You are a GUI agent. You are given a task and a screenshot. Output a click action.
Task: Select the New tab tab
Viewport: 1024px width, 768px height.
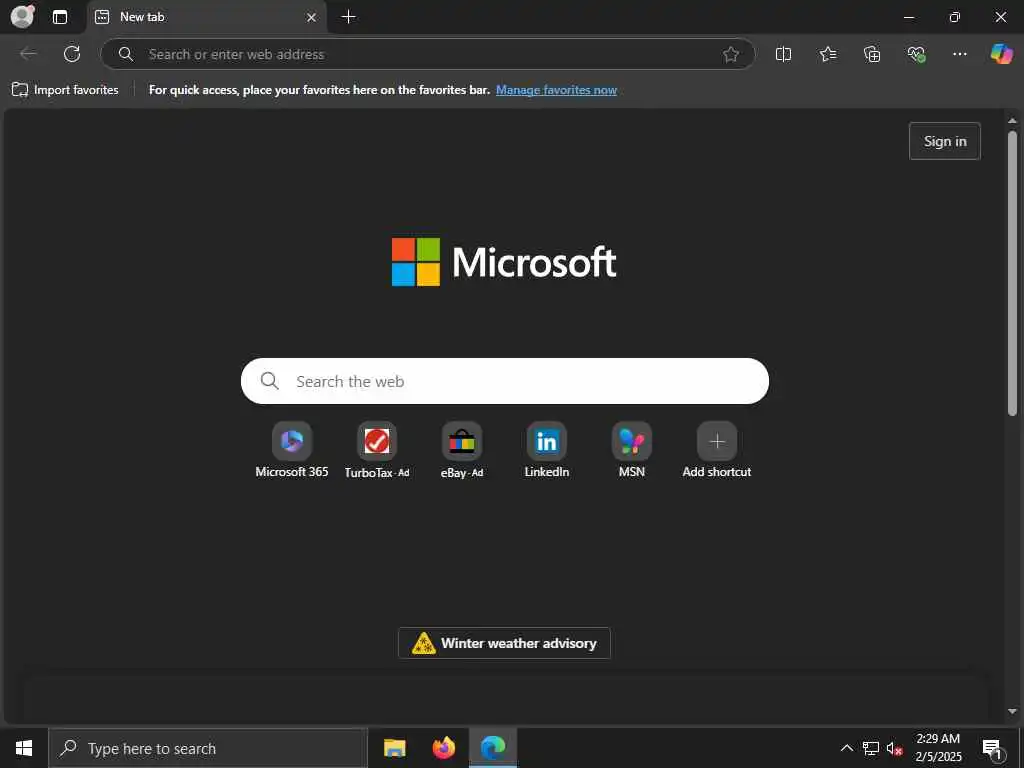click(206, 17)
